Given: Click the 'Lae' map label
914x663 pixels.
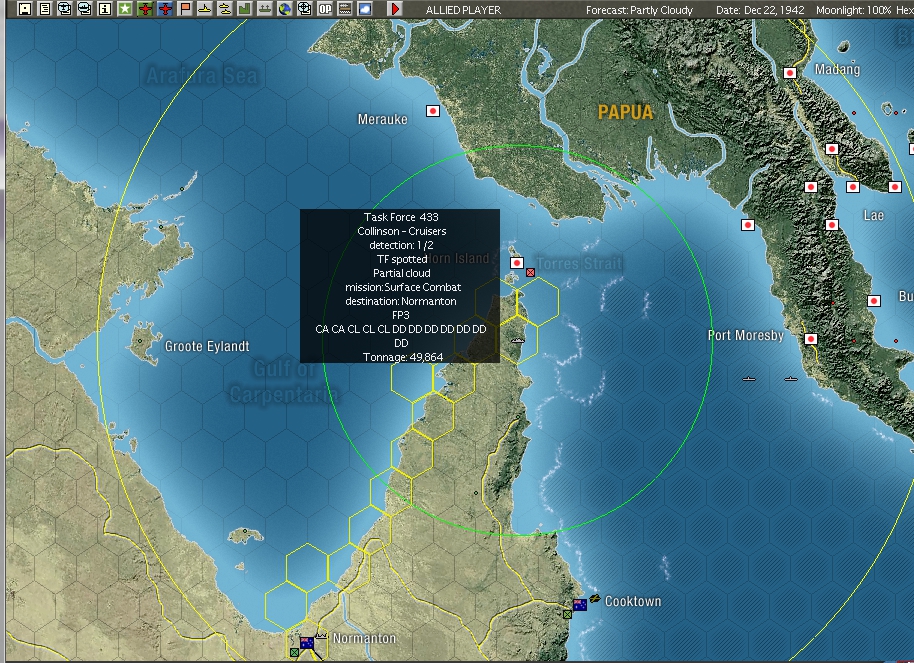Looking at the screenshot, I should [873, 216].
